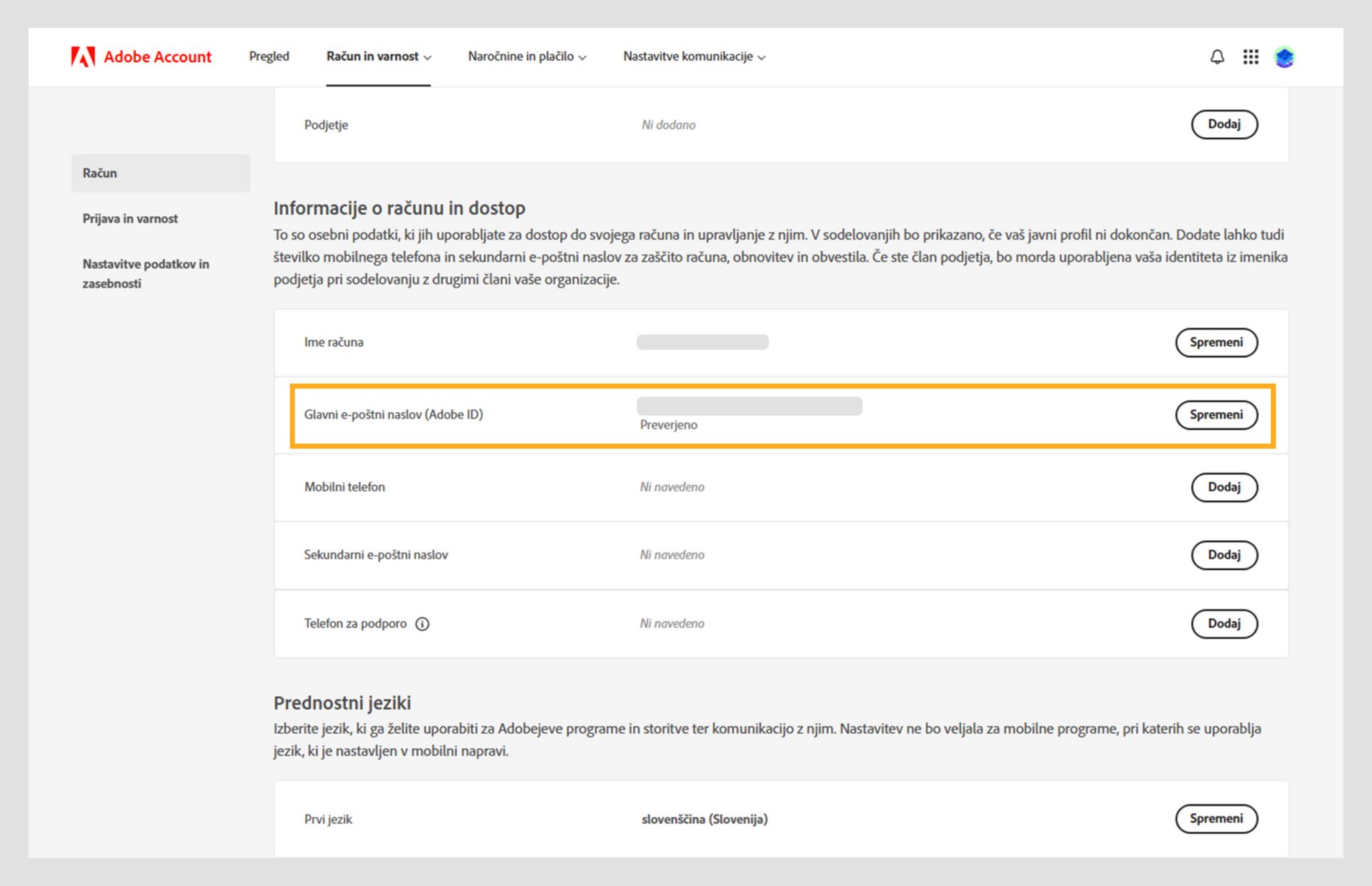Add Sekundarni e-poštni naslov

coord(1223,555)
